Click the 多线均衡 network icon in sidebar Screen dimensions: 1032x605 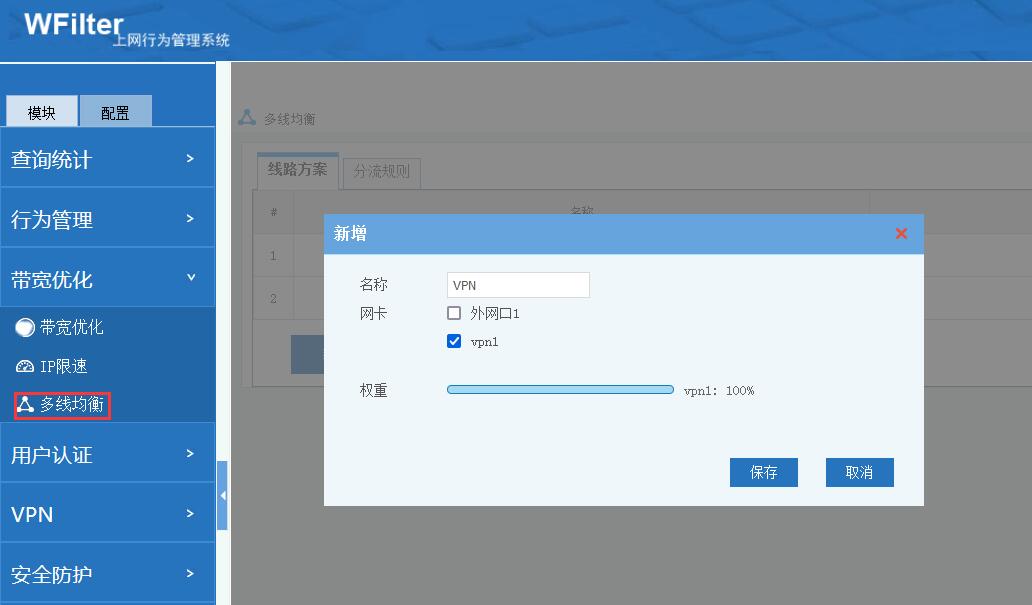coord(25,405)
